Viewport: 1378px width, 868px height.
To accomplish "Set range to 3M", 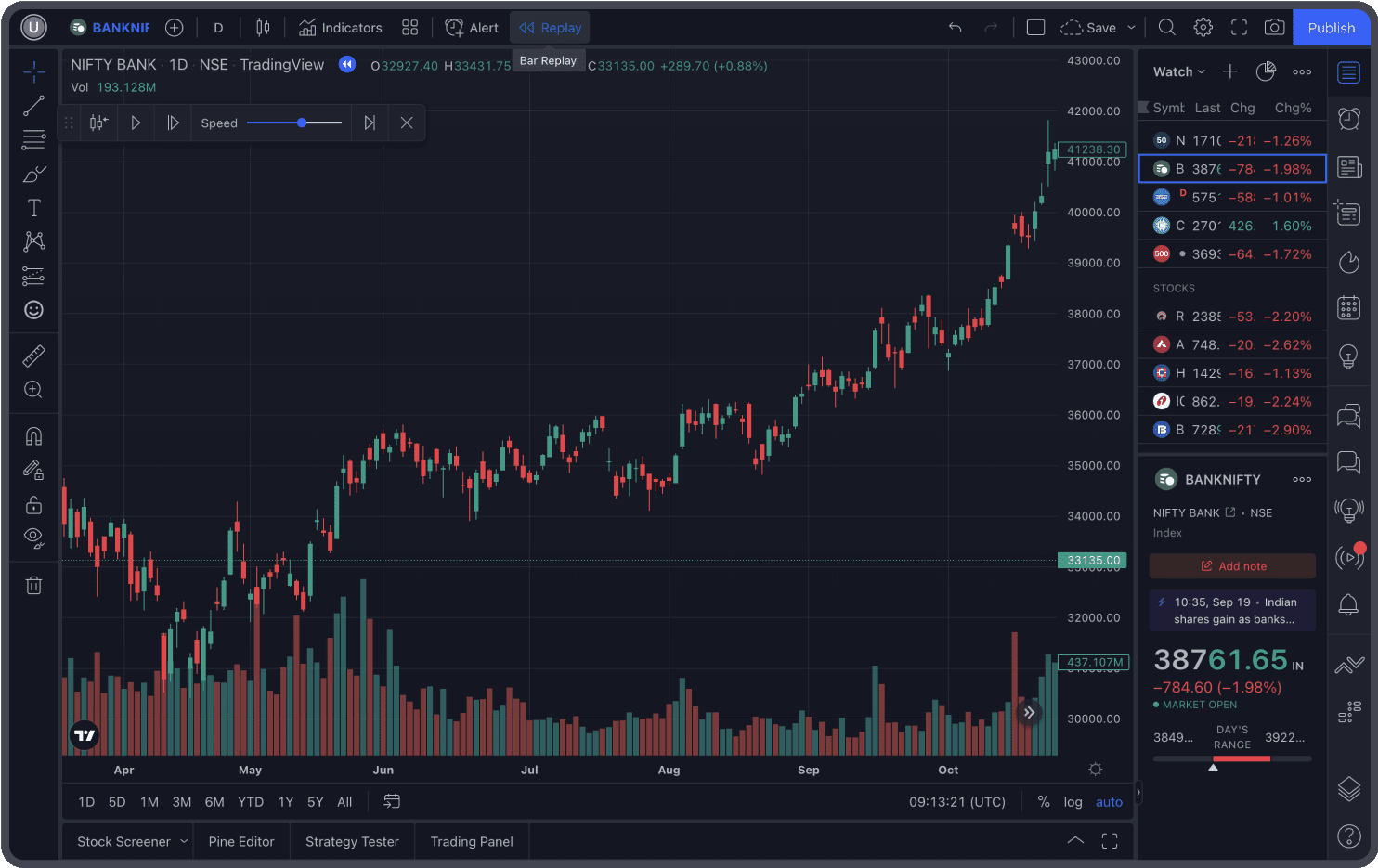I will (x=182, y=802).
